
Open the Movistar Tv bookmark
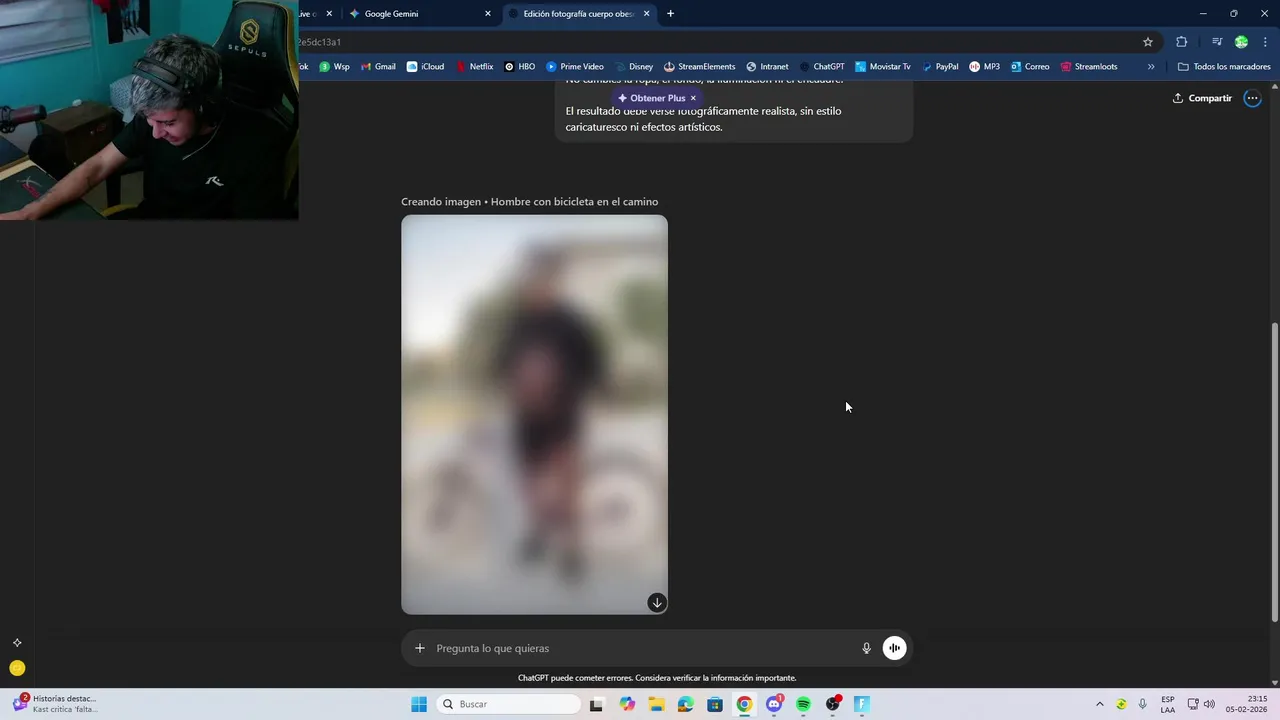(883, 67)
